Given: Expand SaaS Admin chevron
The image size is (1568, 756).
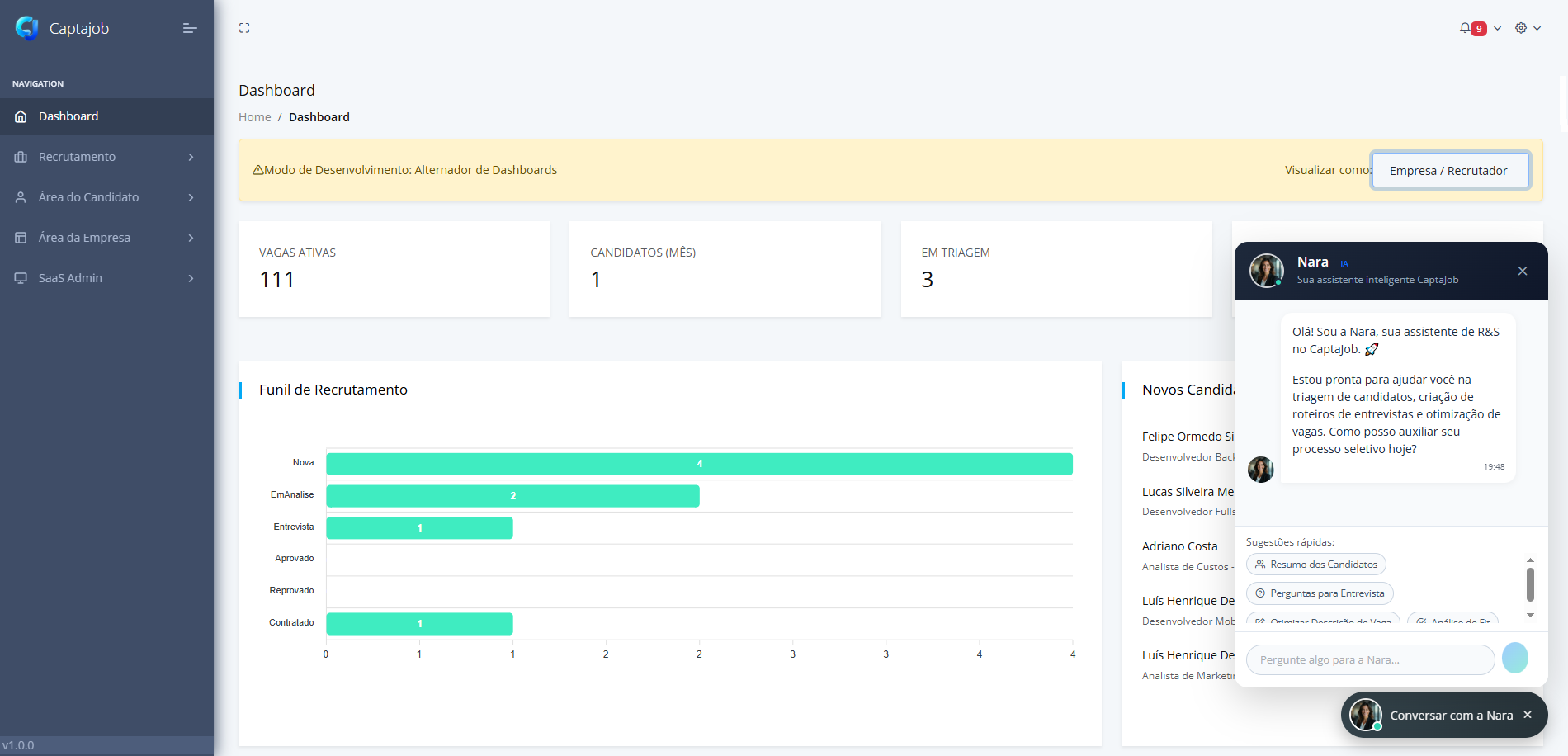Looking at the screenshot, I should [191, 278].
